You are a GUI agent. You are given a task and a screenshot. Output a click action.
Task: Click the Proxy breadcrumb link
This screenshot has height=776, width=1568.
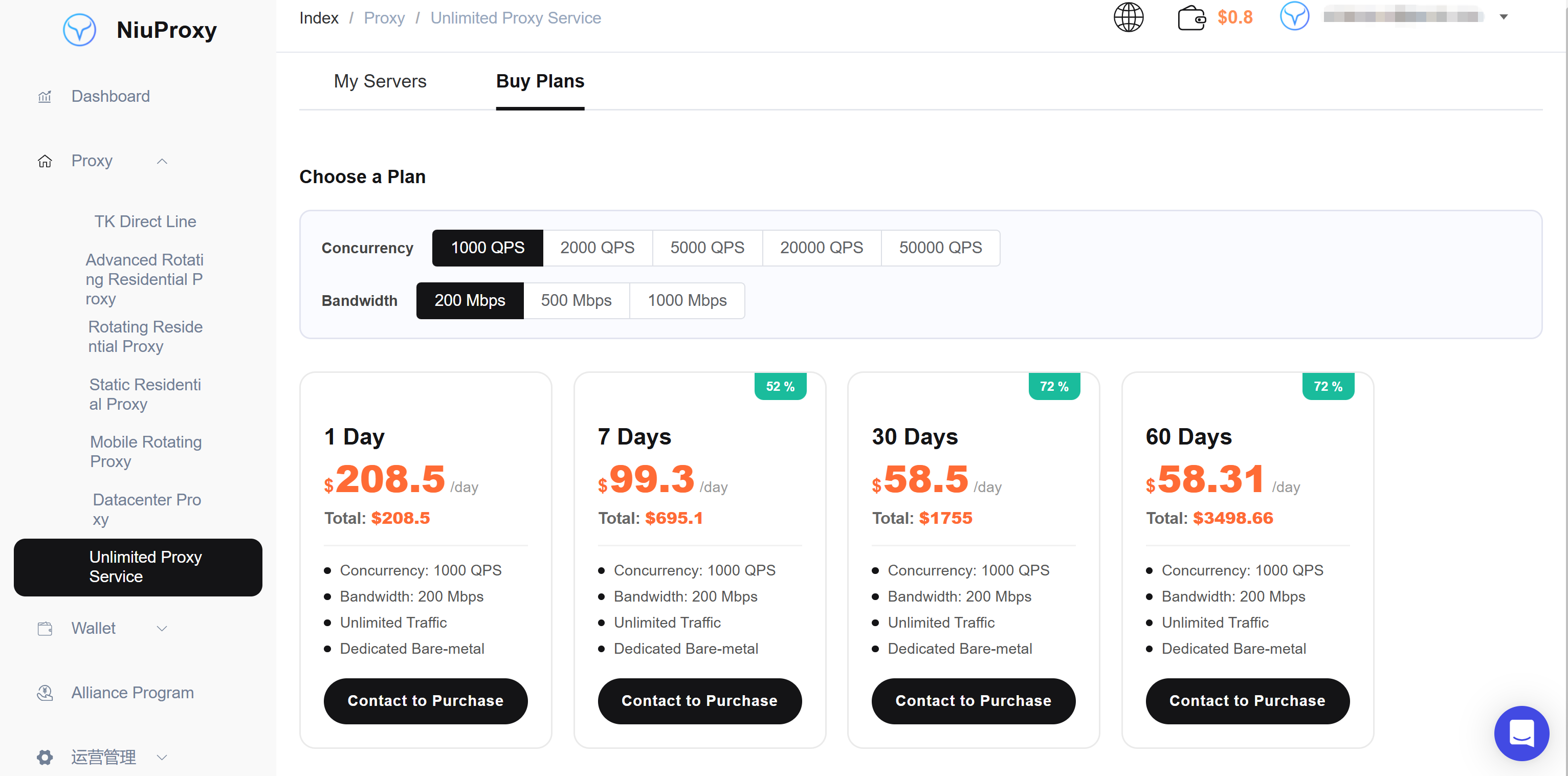(384, 18)
